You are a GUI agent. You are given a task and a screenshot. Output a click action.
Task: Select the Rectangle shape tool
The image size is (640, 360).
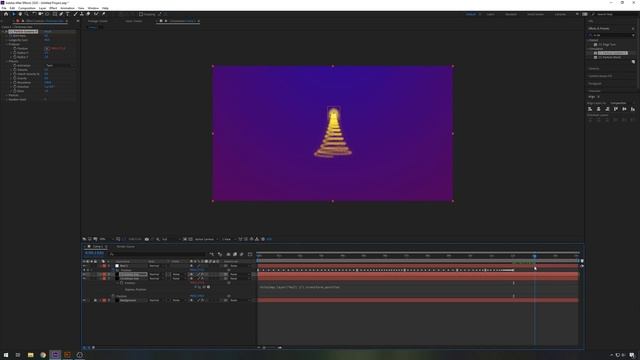(55, 14)
